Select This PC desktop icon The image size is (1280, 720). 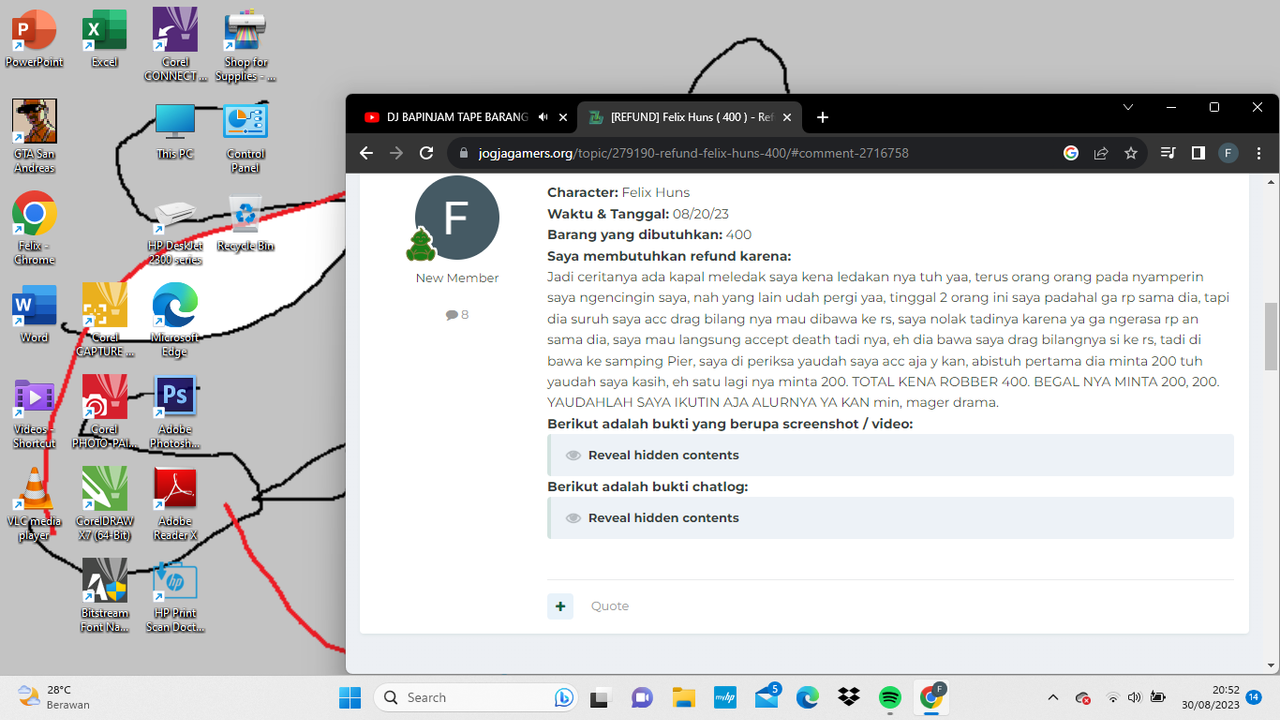tap(175, 130)
